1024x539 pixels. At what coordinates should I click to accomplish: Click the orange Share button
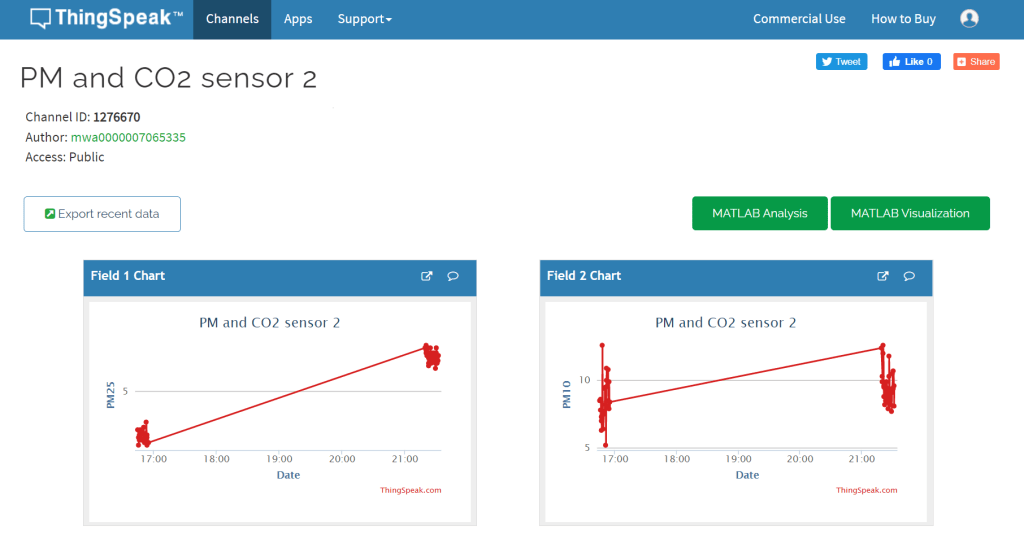coord(976,62)
